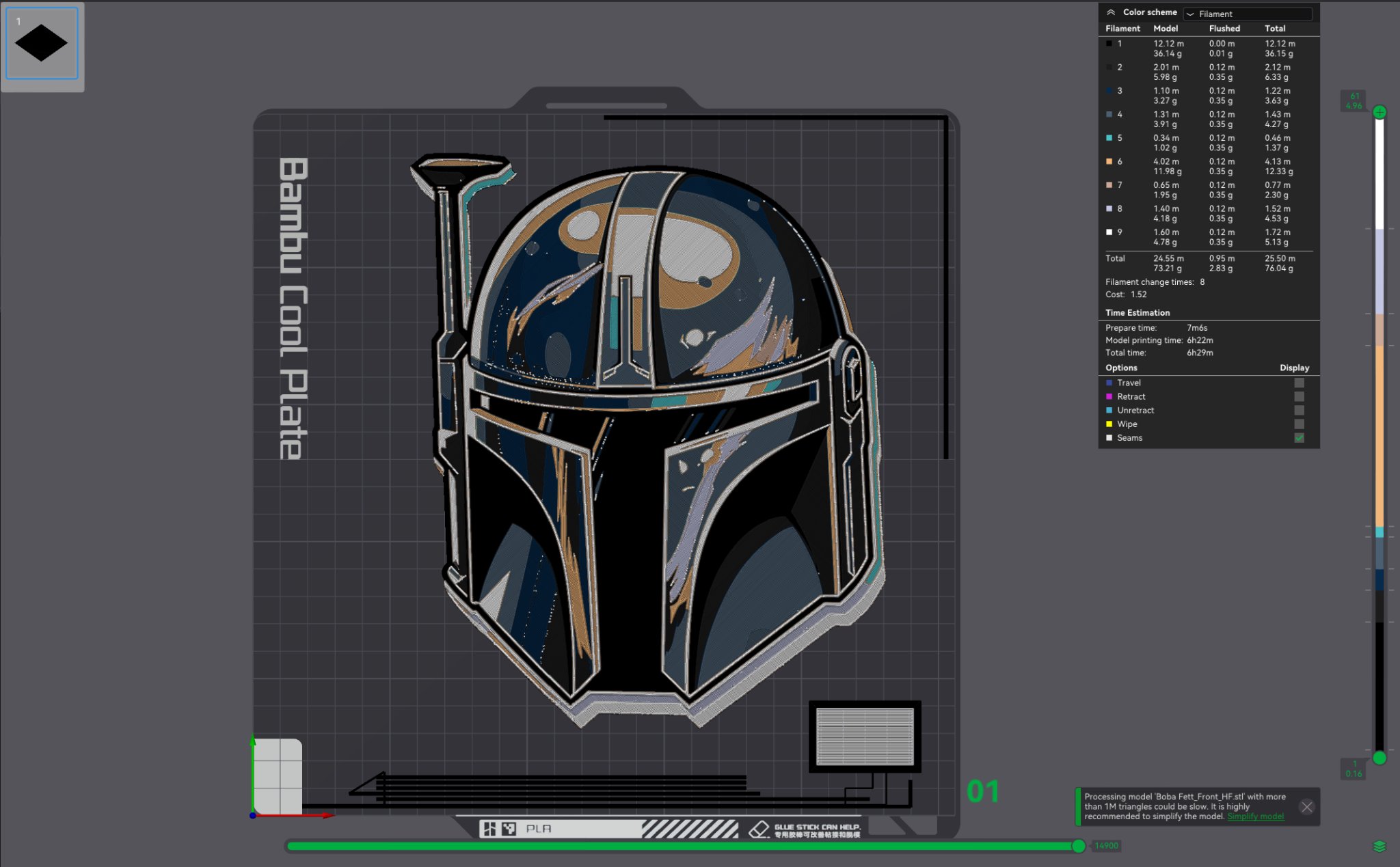Image resolution: width=1400 pixels, height=867 pixels.
Task: Dismiss the processing model notification
Action: 1307,807
